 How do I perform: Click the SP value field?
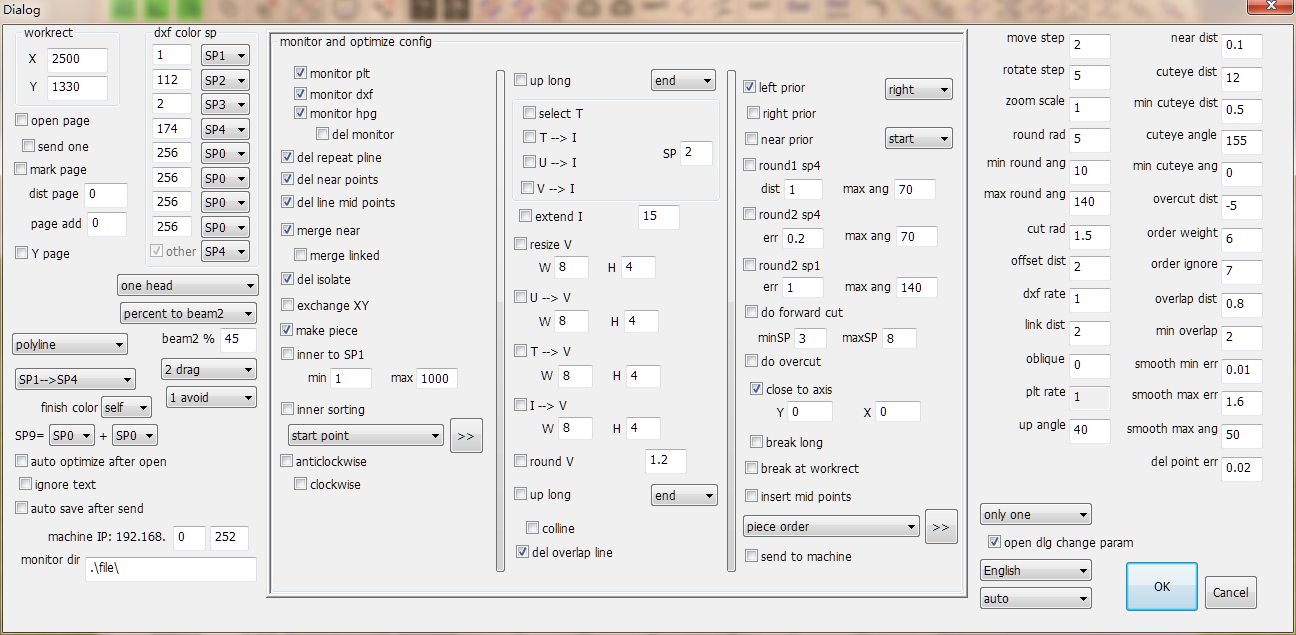696,153
